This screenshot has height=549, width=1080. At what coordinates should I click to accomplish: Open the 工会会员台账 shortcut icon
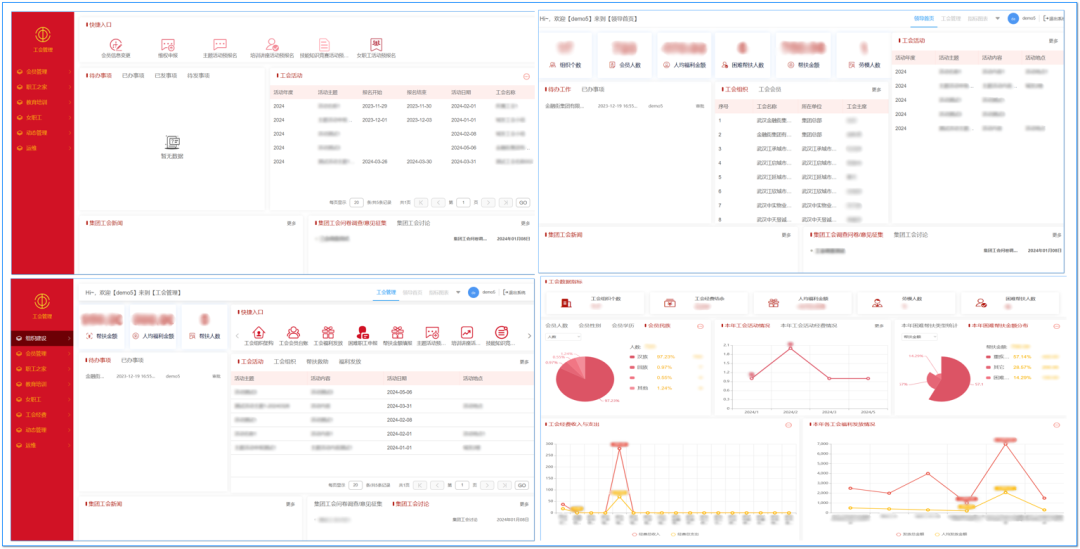(293, 333)
